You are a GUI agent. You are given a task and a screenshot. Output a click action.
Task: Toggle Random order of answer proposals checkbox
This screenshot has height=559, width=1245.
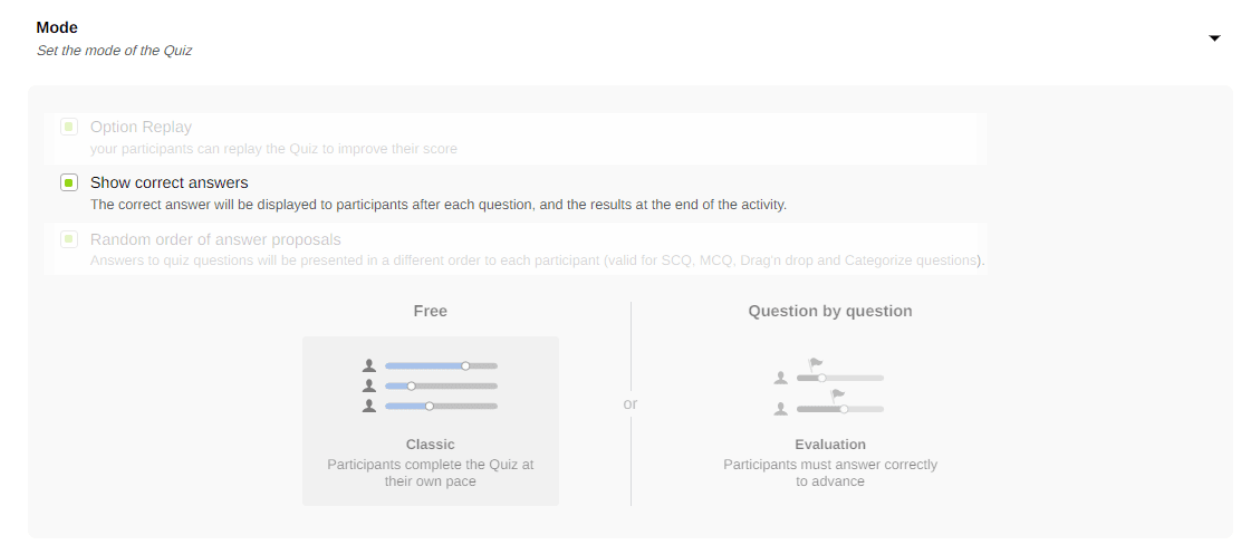(x=69, y=239)
